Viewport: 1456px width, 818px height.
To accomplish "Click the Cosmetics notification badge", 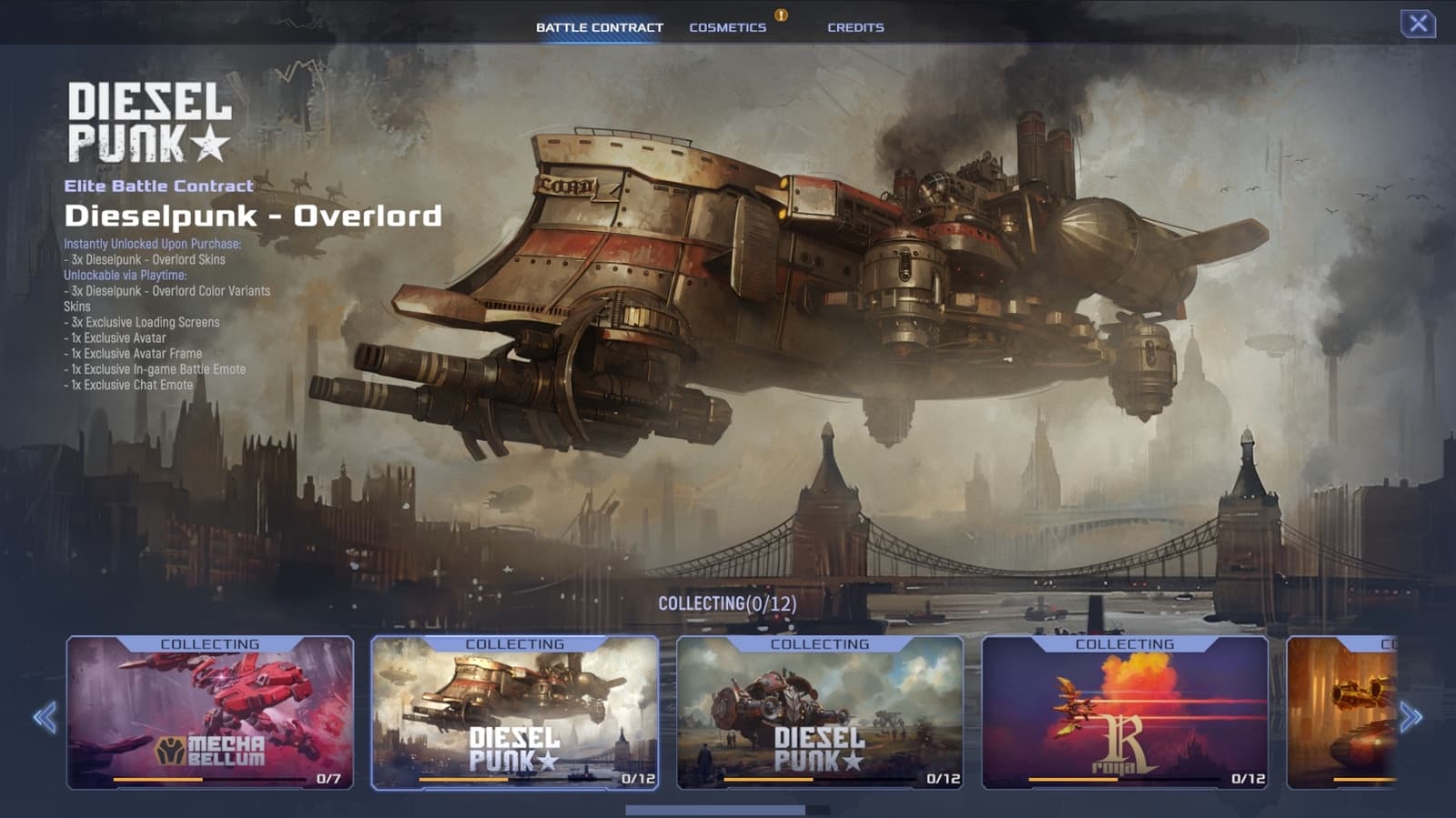I will 781,15.
